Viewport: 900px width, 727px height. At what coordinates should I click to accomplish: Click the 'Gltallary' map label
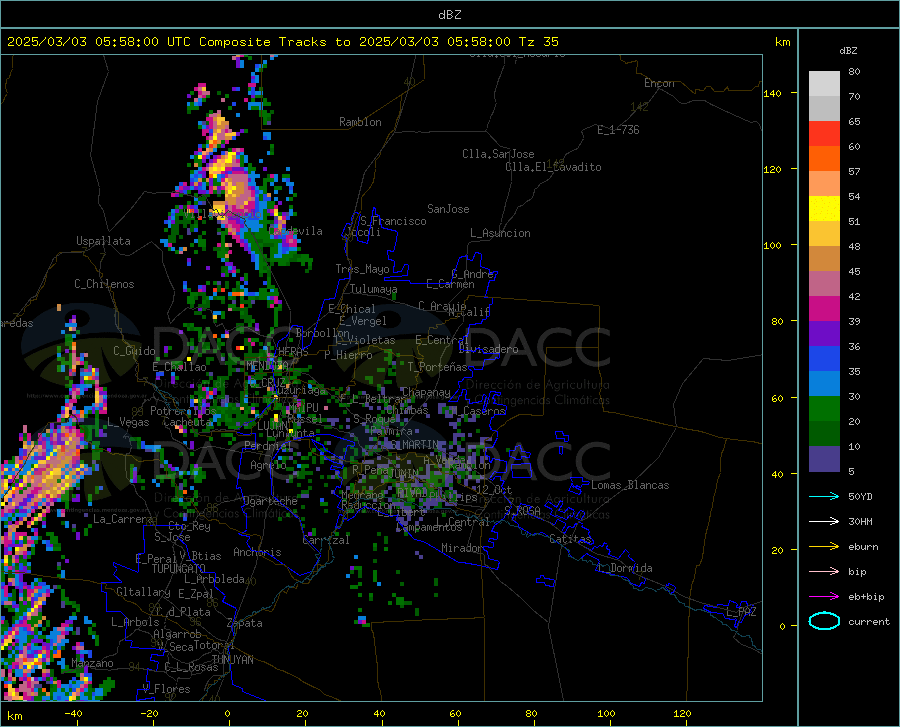click(x=143, y=592)
